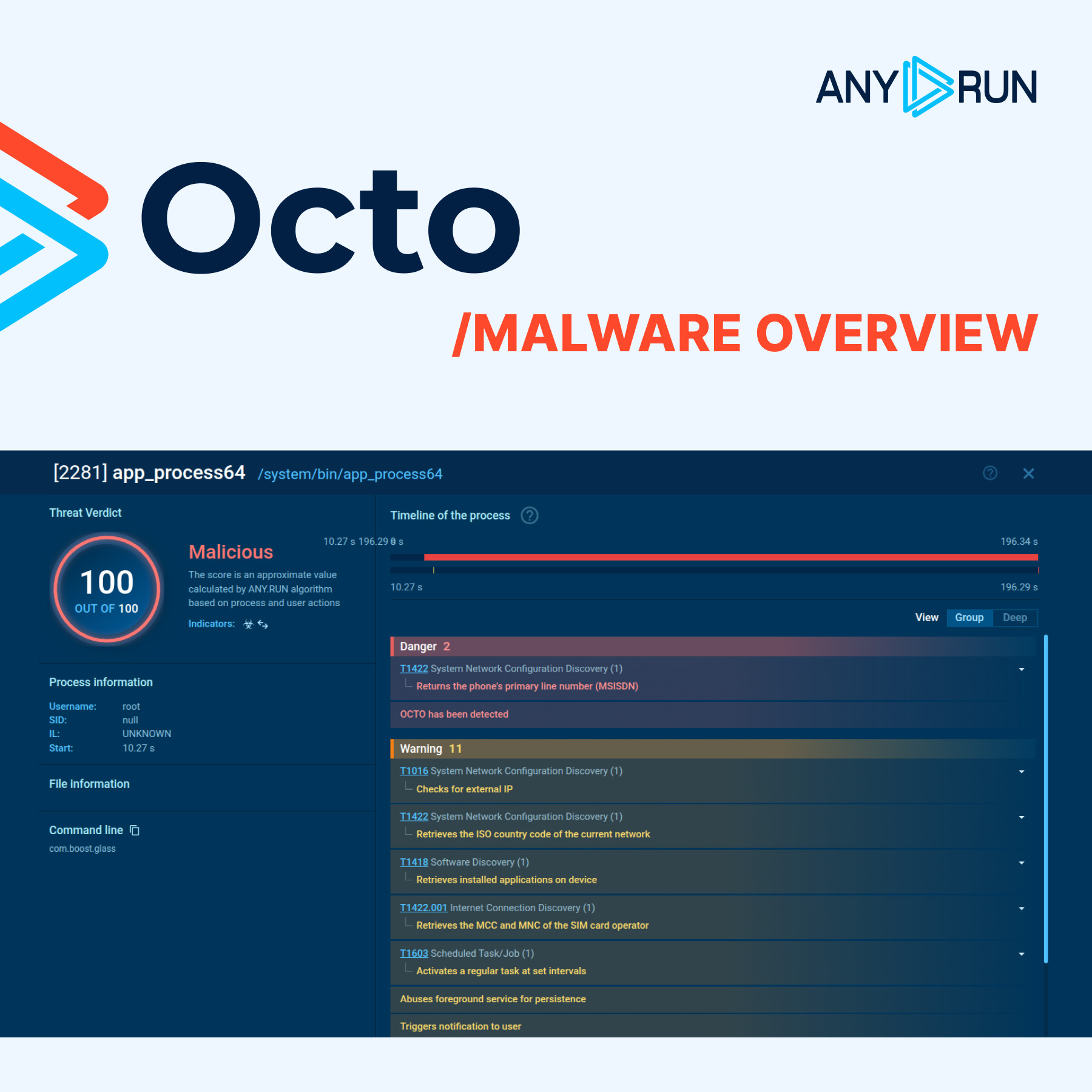Click the [2281] app_process64 title
This screenshot has height=1092, width=1092.
click(149, 473)
